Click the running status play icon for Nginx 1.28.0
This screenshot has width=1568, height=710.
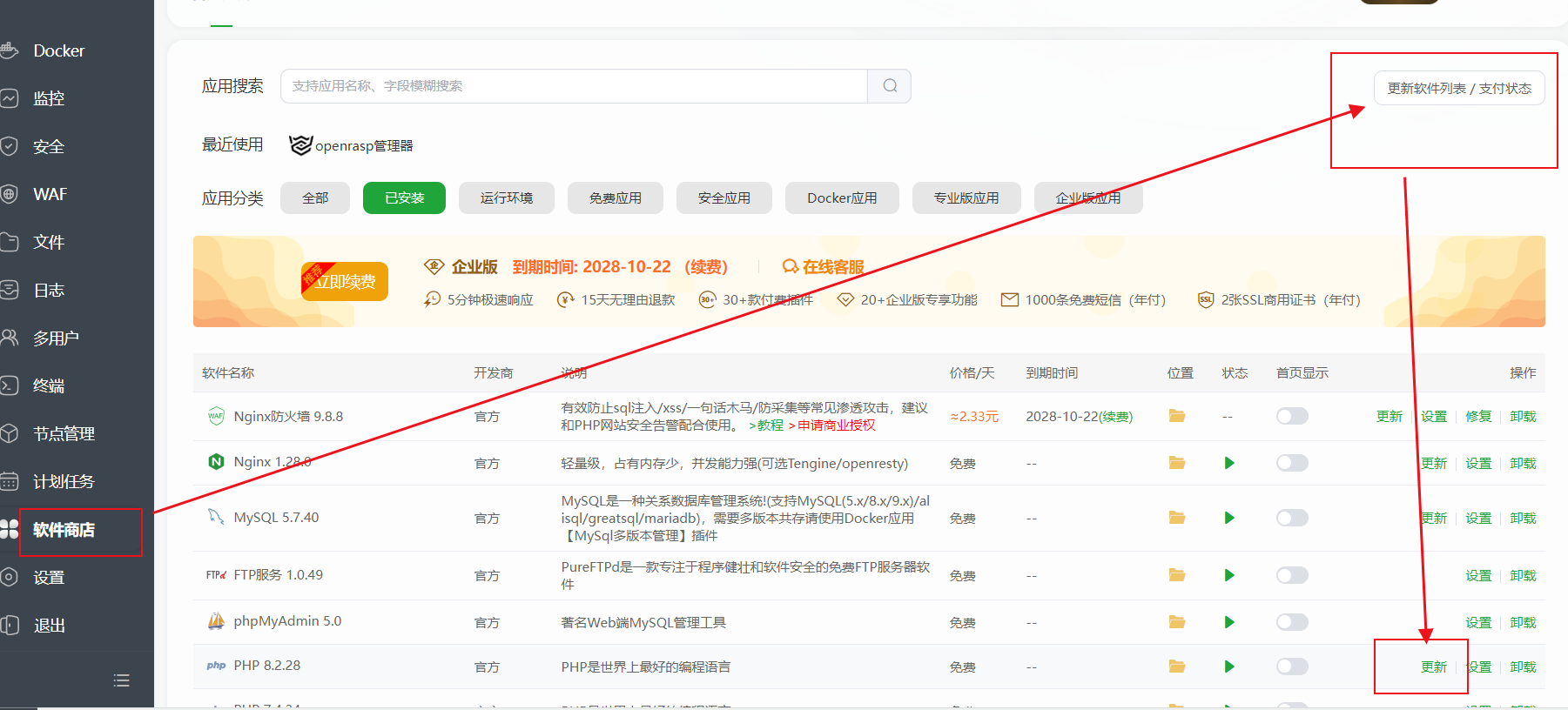[x=1229, y=463]
